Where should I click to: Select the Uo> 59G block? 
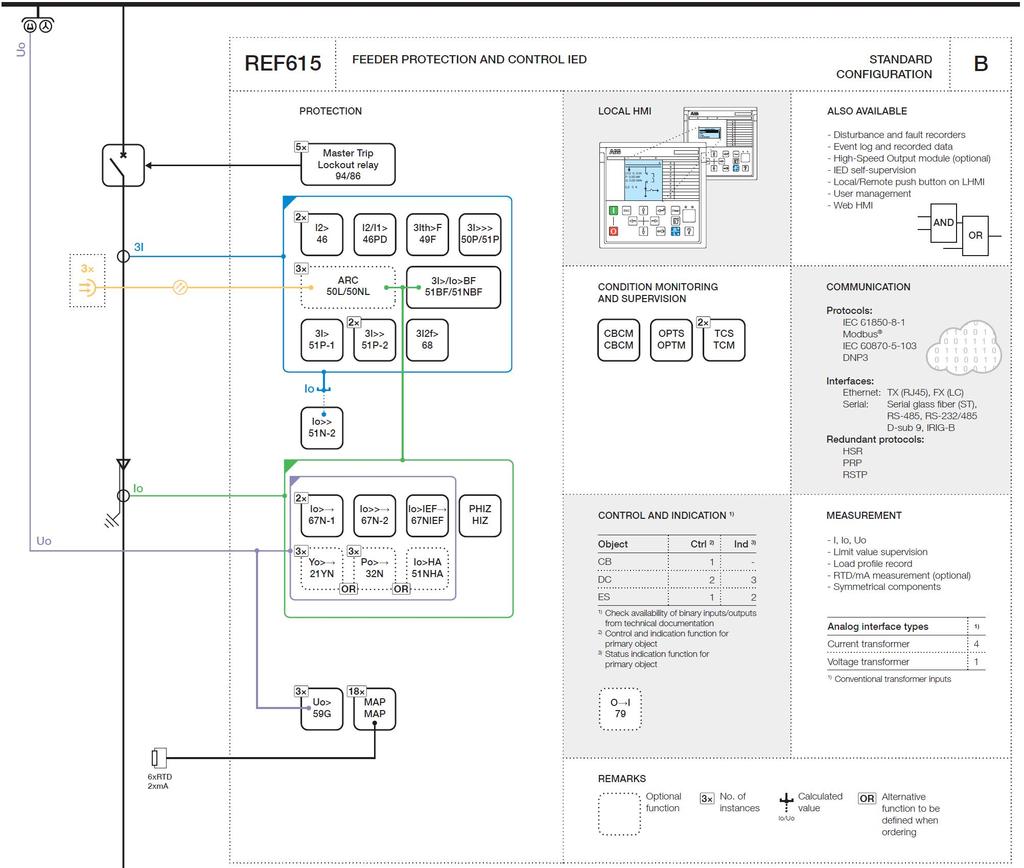[322, 709]
